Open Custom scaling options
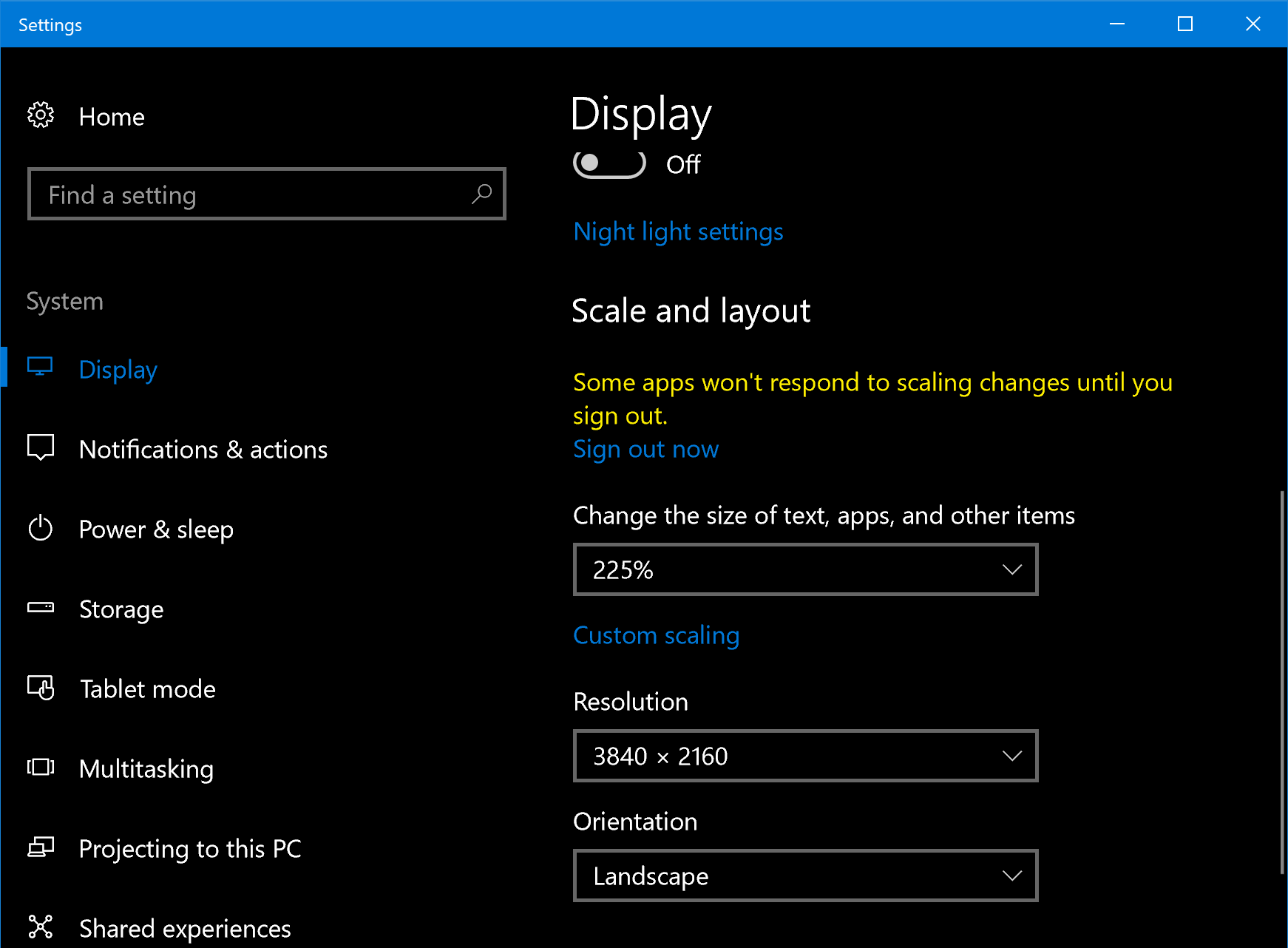Screen dimensions: 1288x948 pyautogui.click(x=656, y=634)
